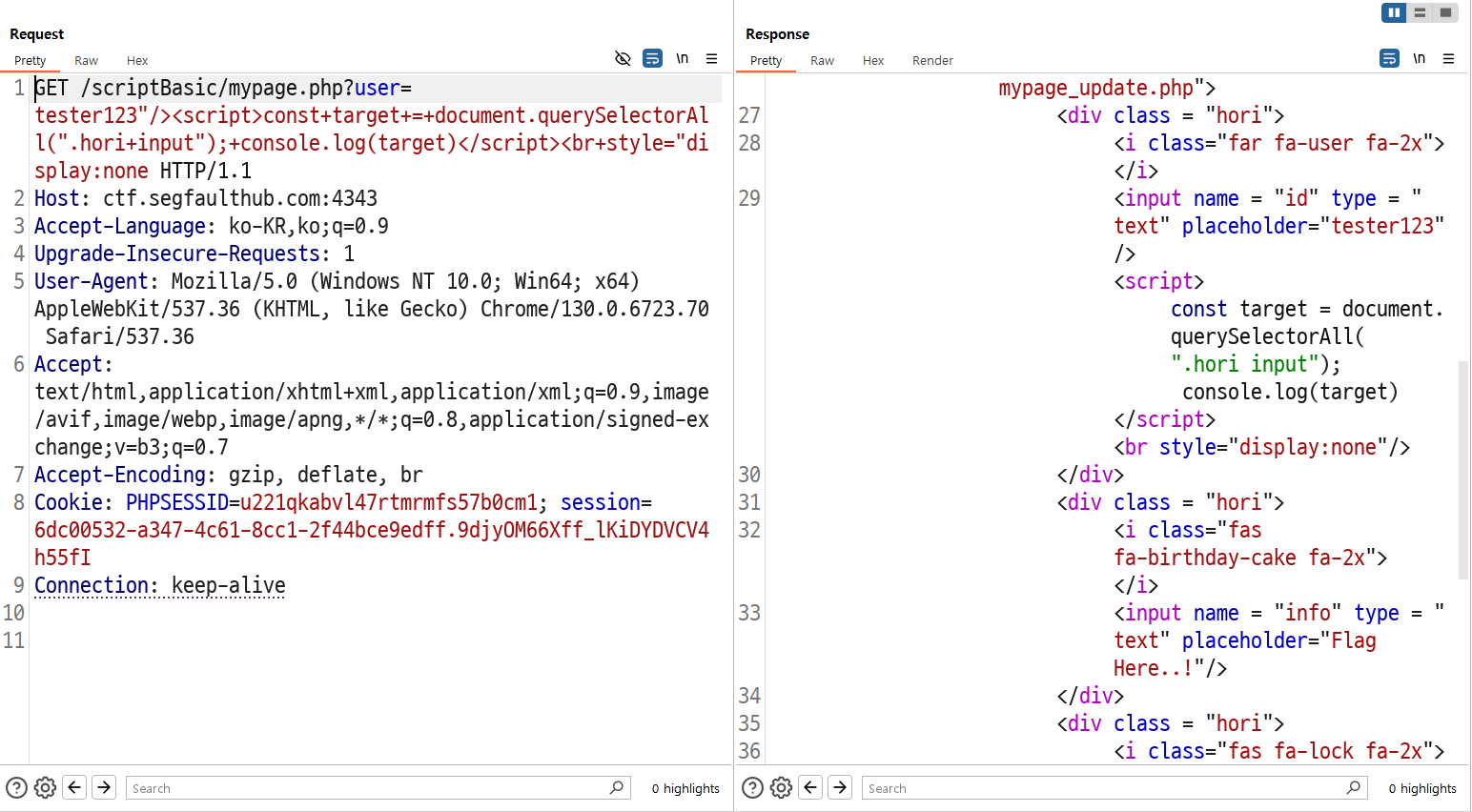Click the session cookie name
Screen dimensions: 1472x812
coord(601,502)
